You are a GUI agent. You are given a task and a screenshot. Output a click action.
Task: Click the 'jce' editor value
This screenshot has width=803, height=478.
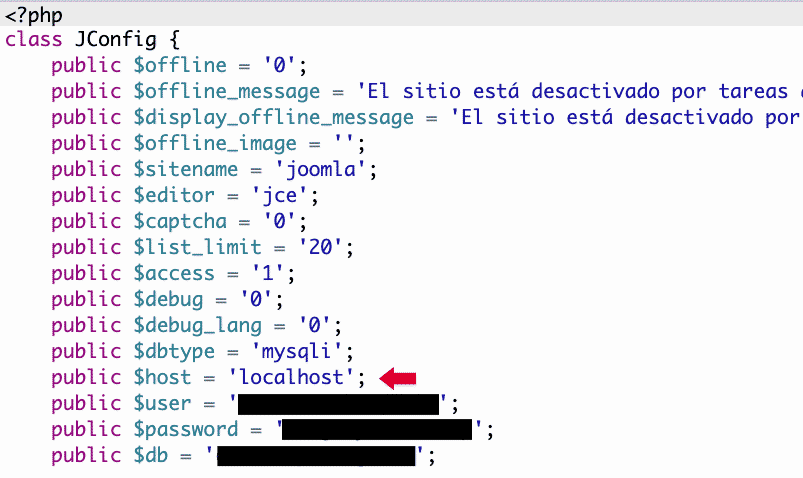280,196
